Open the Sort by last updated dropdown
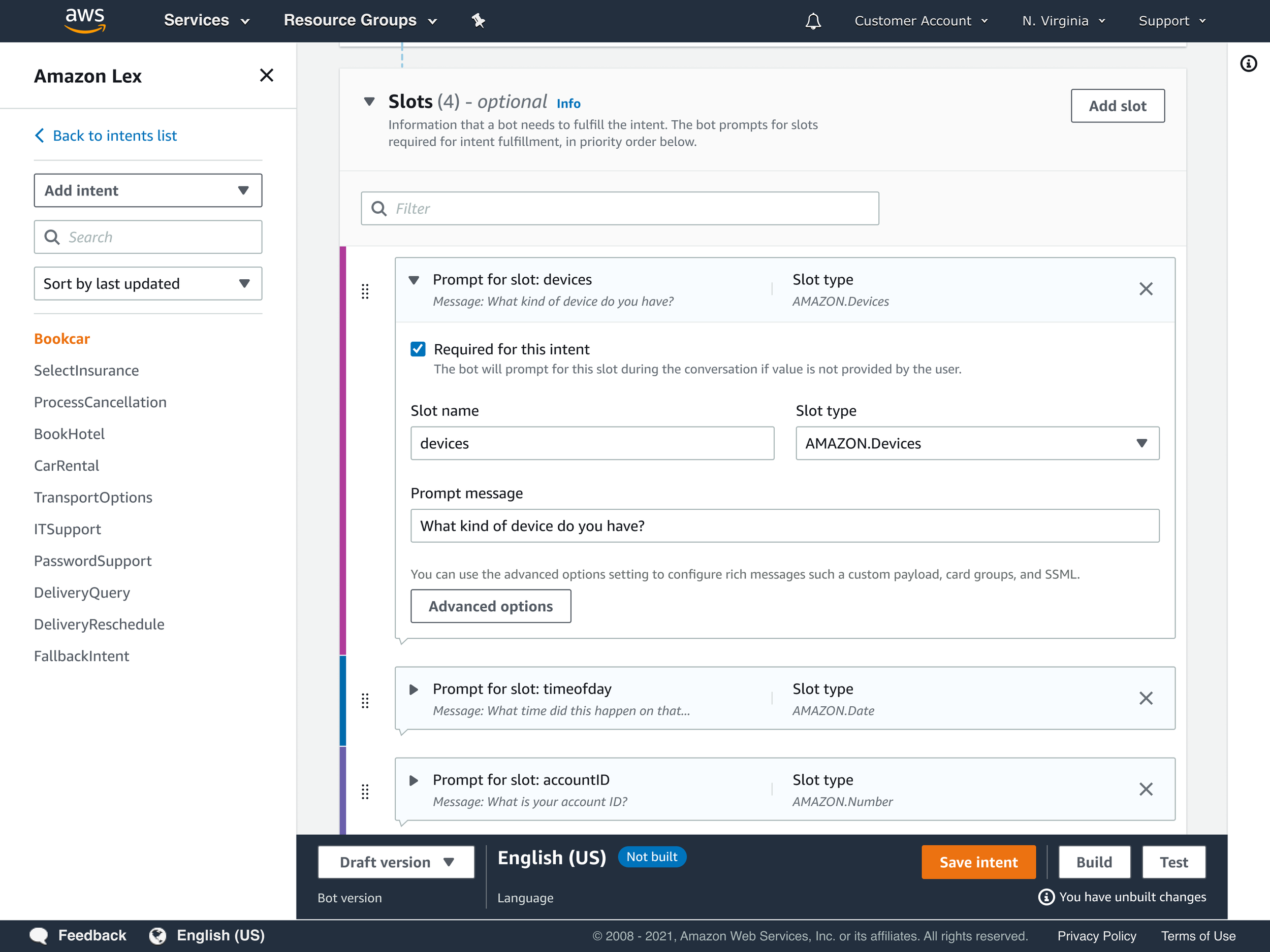 (x=147, y=283)
